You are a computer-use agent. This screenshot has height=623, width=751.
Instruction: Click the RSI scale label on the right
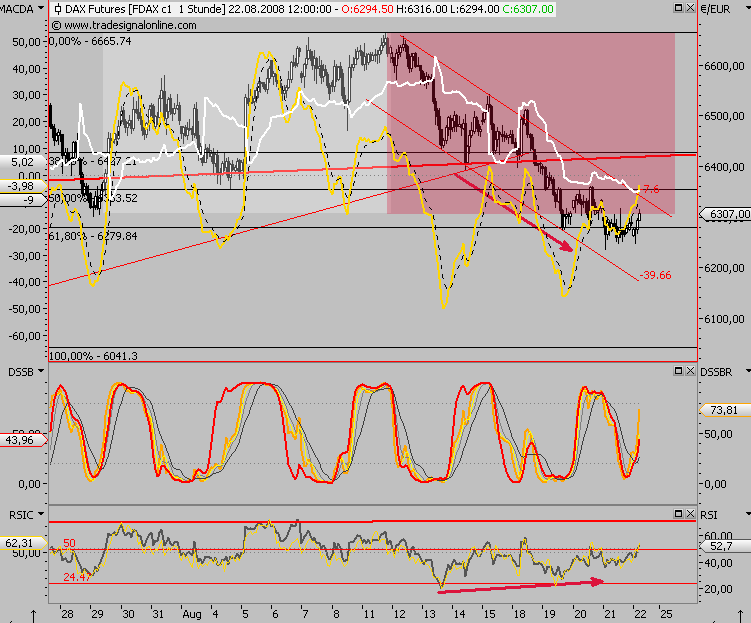[709, 515]
